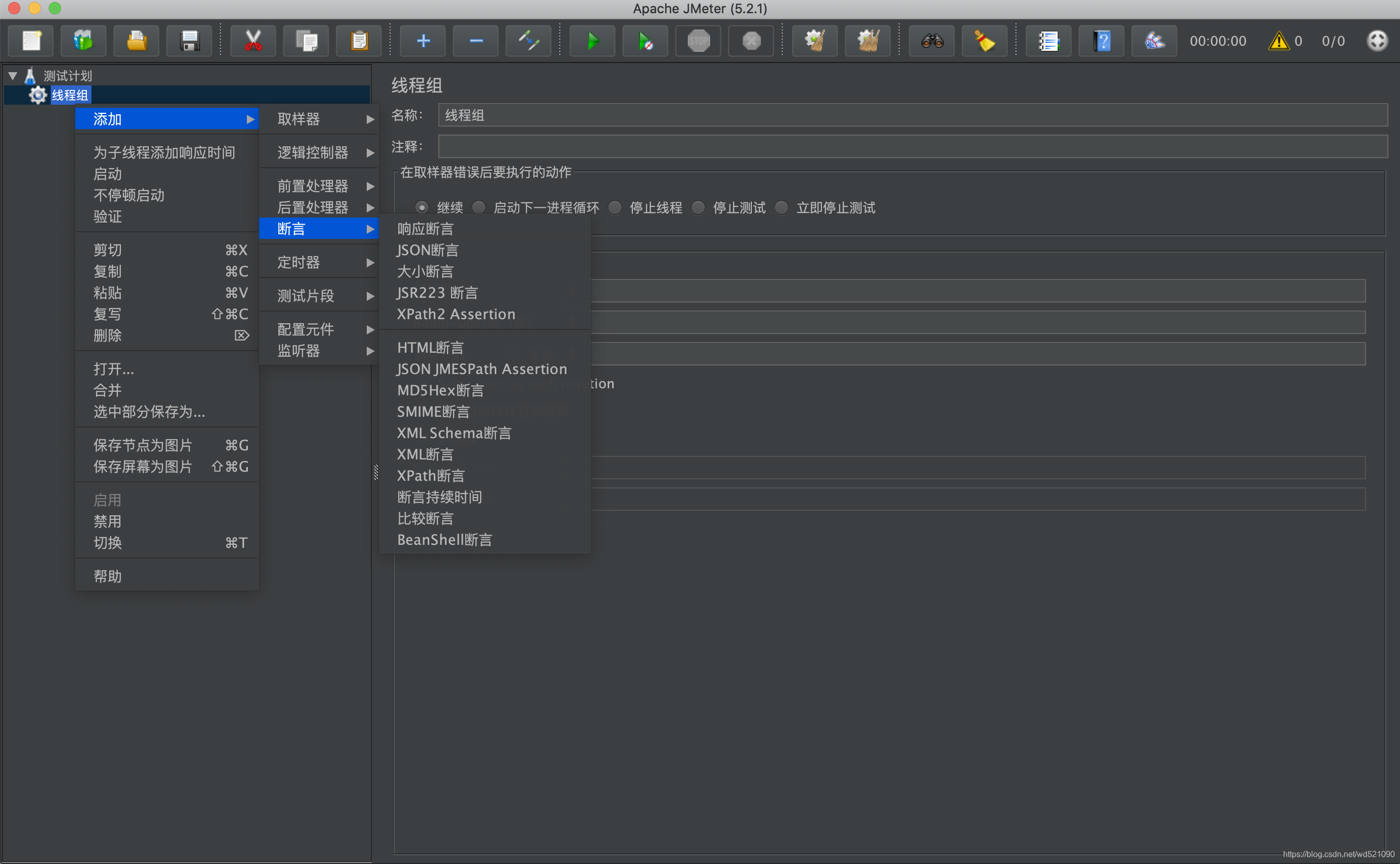Choose the 立即停止测试 radio button
Image resolution: width=1400 pixels, height=864 pixels.
pos(782,207)
